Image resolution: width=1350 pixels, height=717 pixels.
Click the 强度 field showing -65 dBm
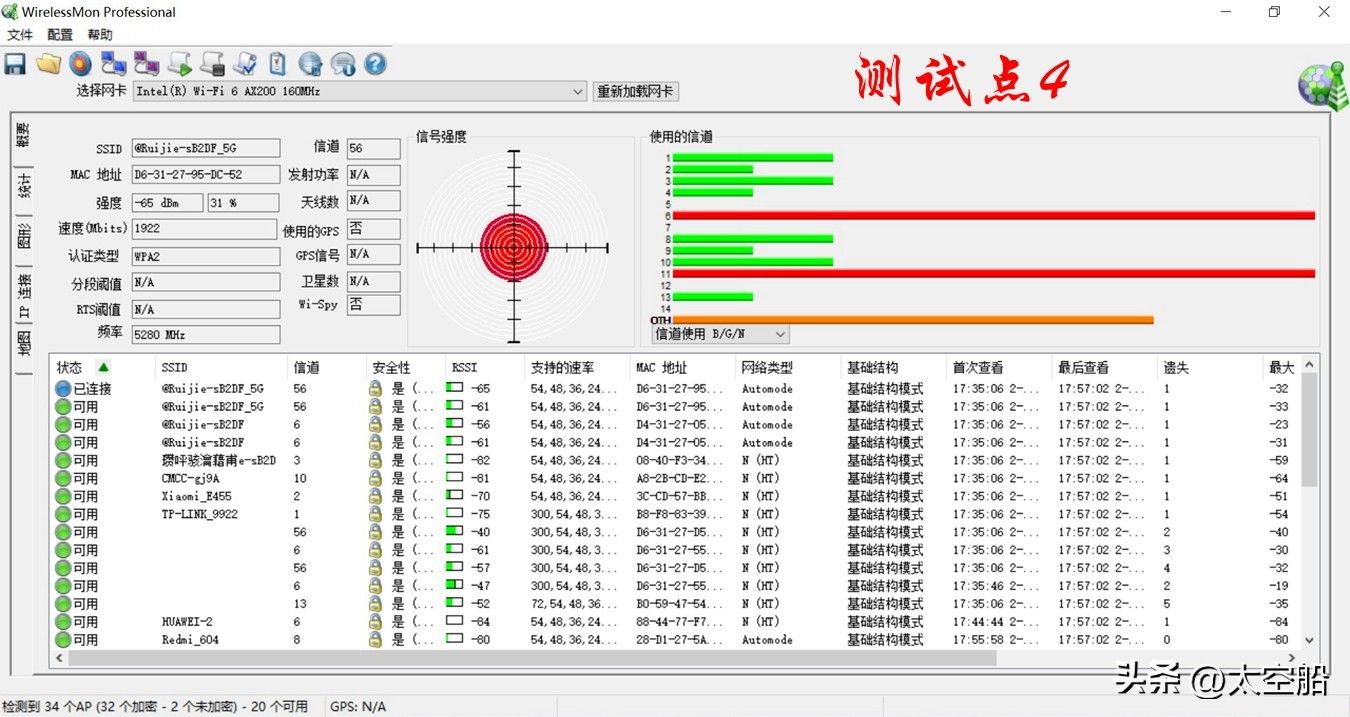tap(167, 203)
